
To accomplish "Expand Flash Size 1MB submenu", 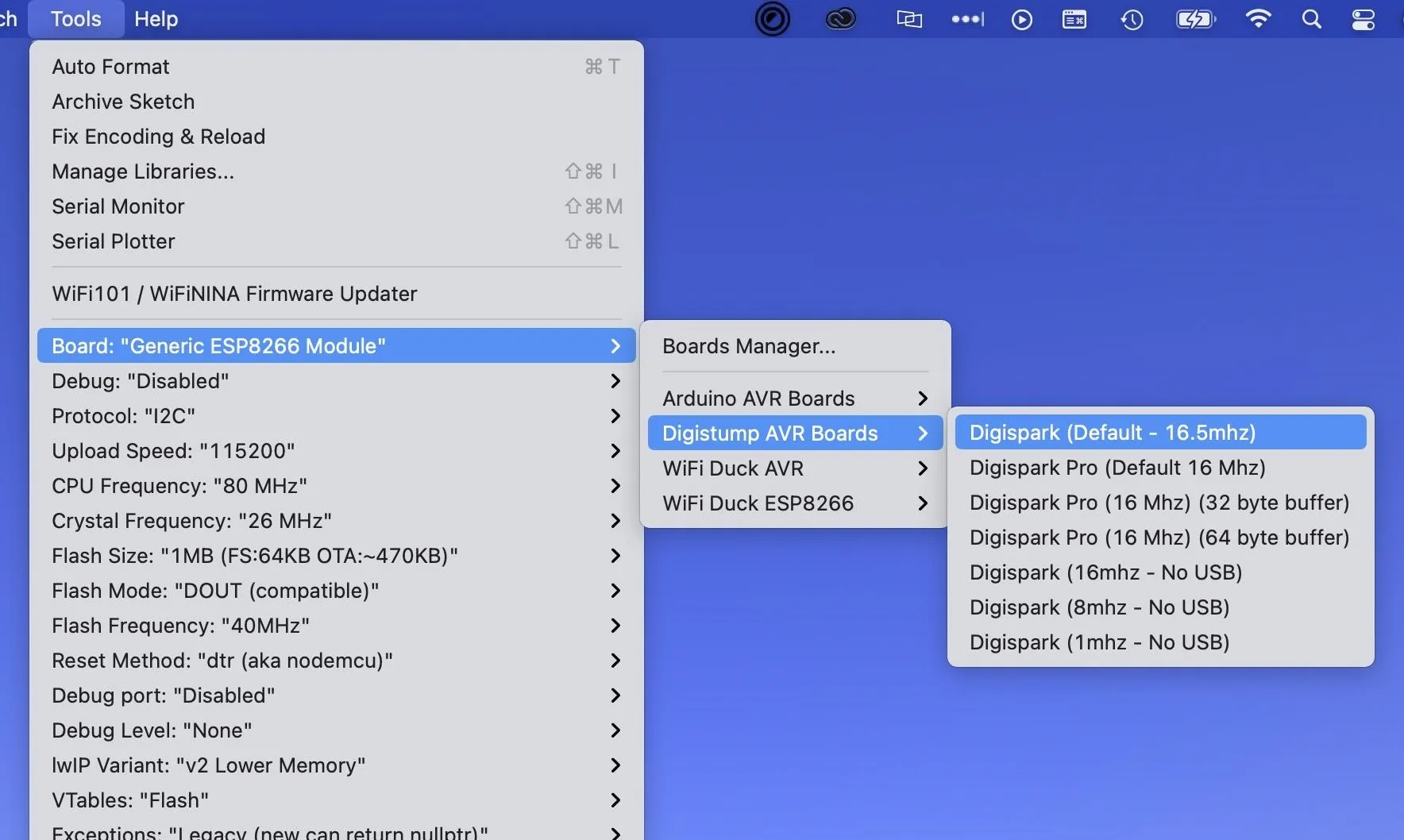I will (337, 556).
